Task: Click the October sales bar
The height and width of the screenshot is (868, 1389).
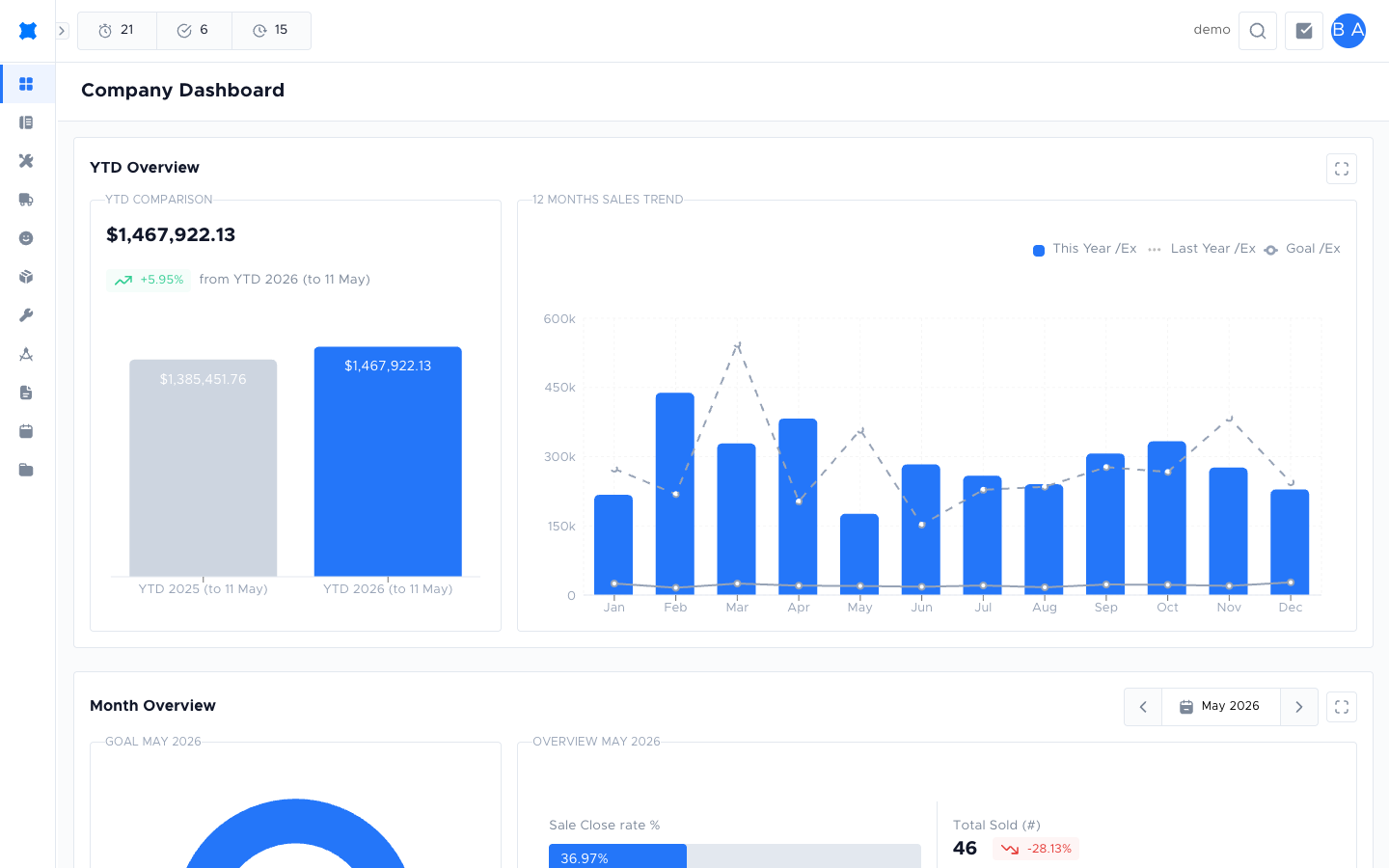Action: click(x=1167, y=518)
